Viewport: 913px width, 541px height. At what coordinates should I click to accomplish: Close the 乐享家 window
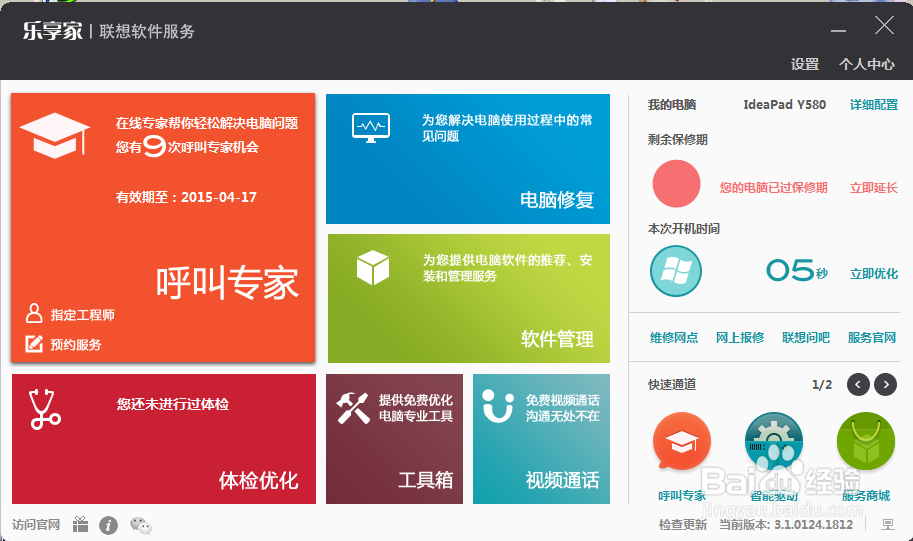[x=884, y=26]
